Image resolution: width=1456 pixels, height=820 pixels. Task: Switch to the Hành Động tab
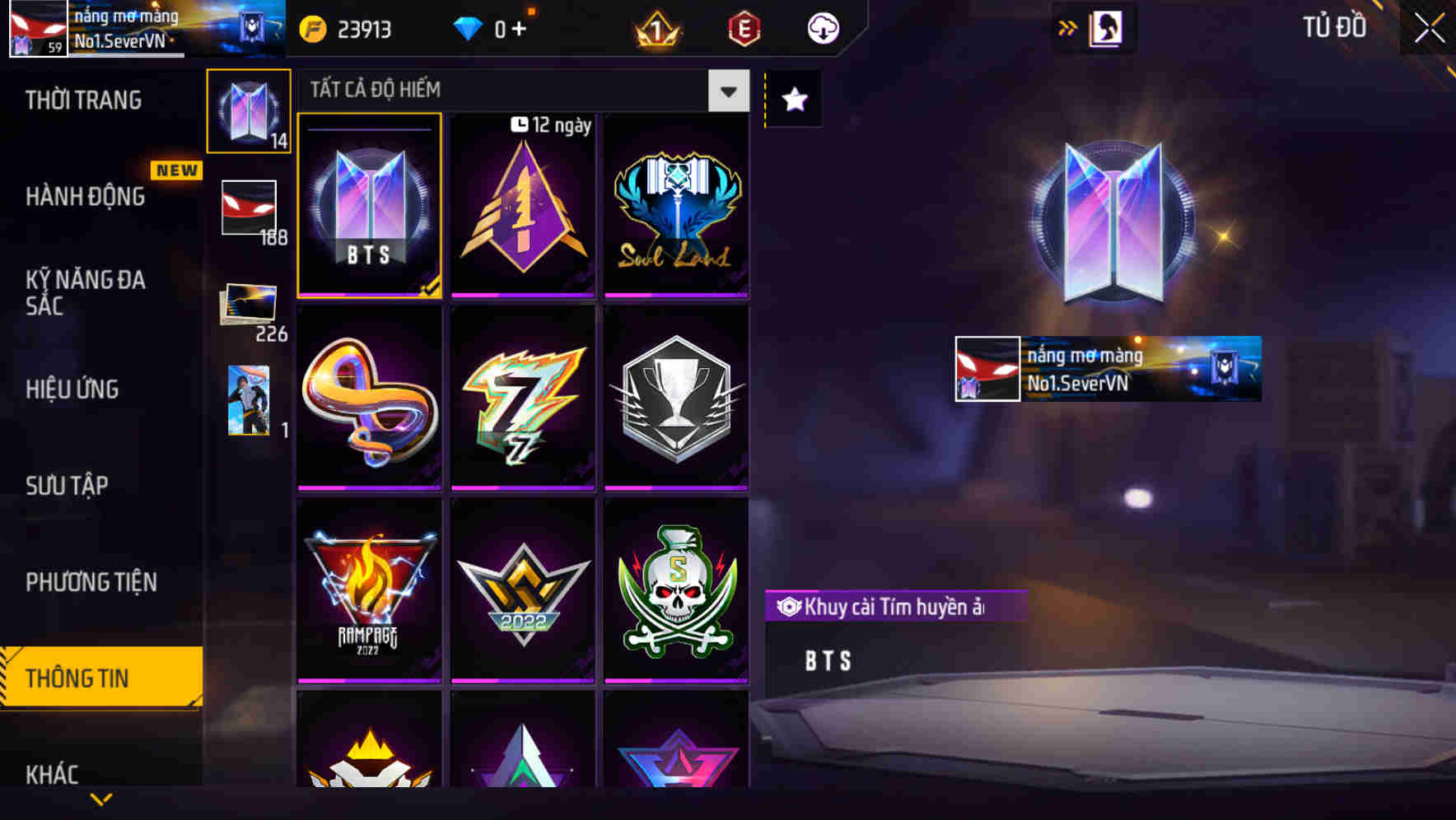pos(85,197)
